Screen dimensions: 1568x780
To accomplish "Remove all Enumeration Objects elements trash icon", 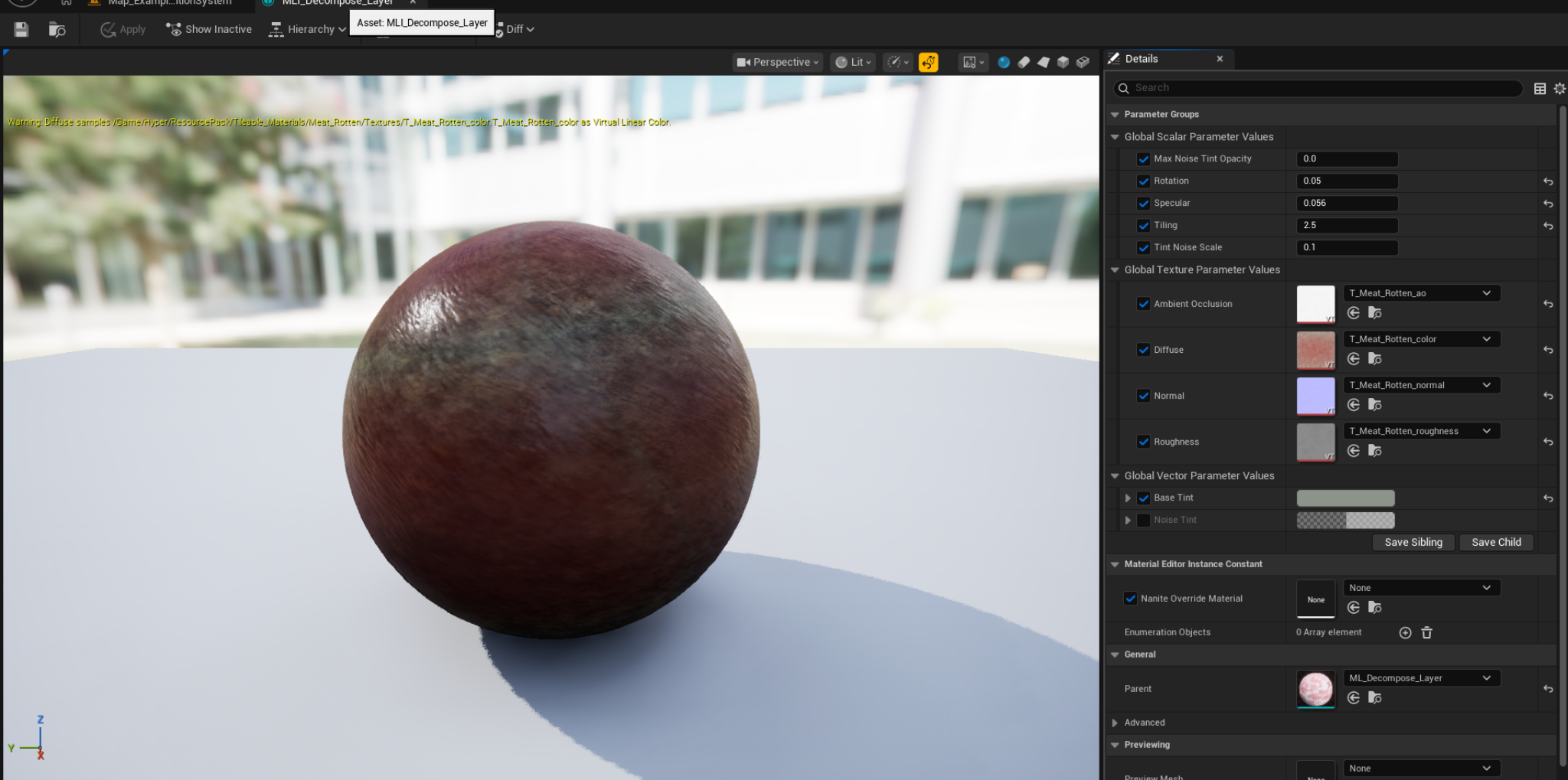I will tap(1426, 632).
